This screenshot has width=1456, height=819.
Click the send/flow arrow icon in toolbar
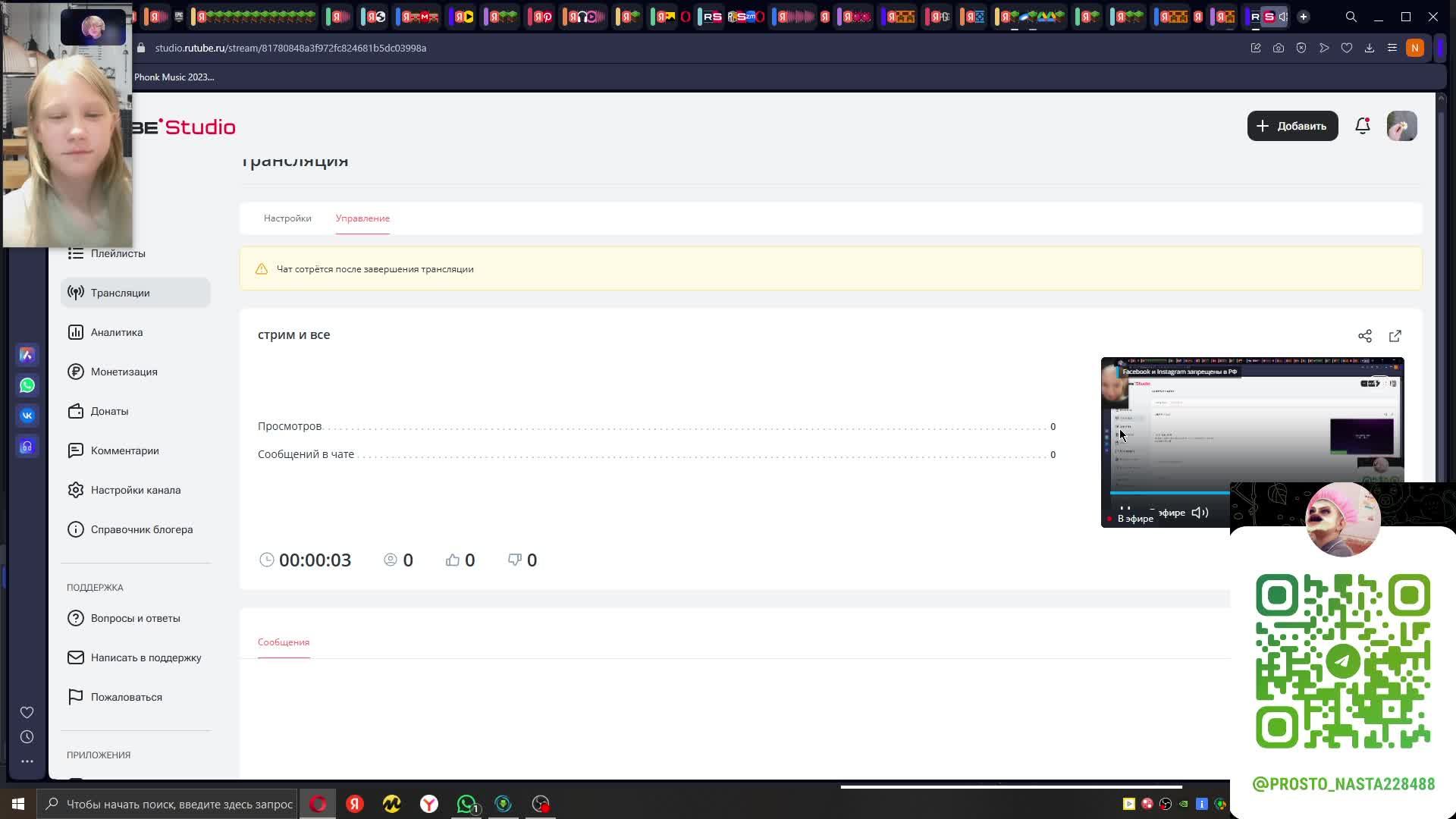(x=1324, y=48)
